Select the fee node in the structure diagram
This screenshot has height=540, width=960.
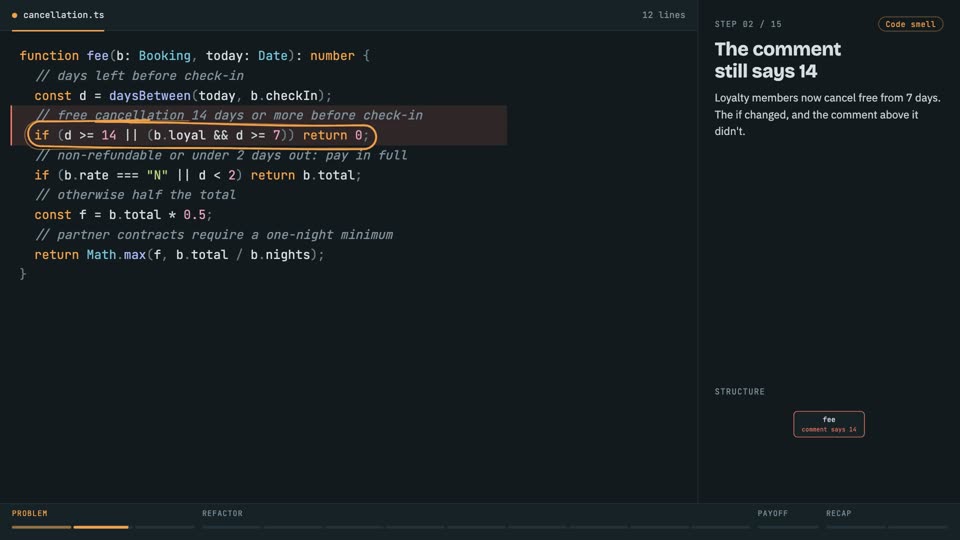(828, 424)
